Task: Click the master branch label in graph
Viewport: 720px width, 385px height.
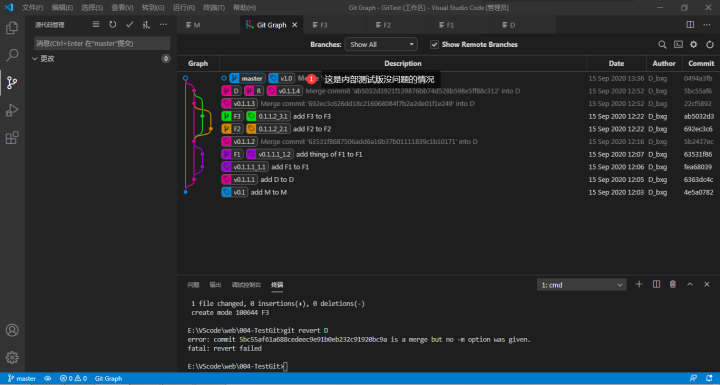Action: pos(248,78)
